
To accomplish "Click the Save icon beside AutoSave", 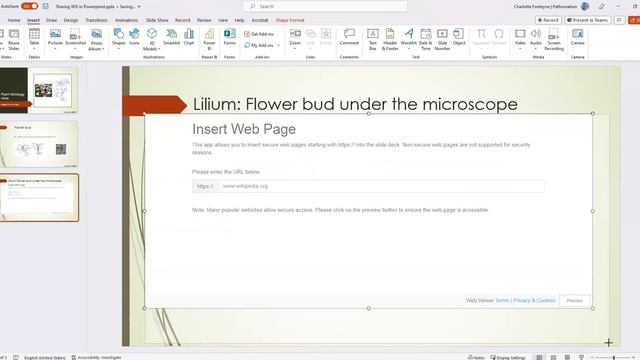I will (46, 6).
